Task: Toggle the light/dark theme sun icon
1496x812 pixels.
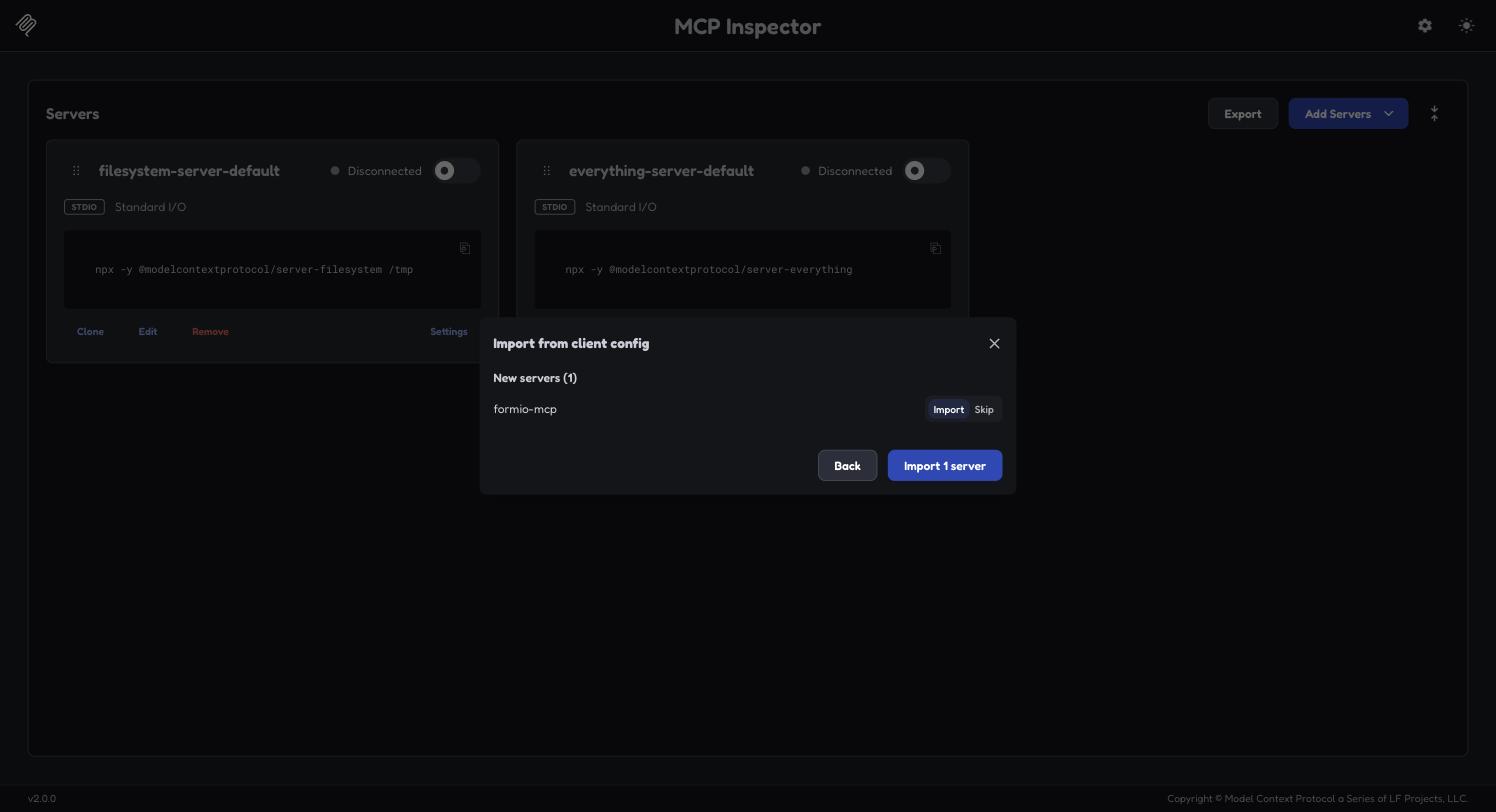Action: (x=1466, y=26)
